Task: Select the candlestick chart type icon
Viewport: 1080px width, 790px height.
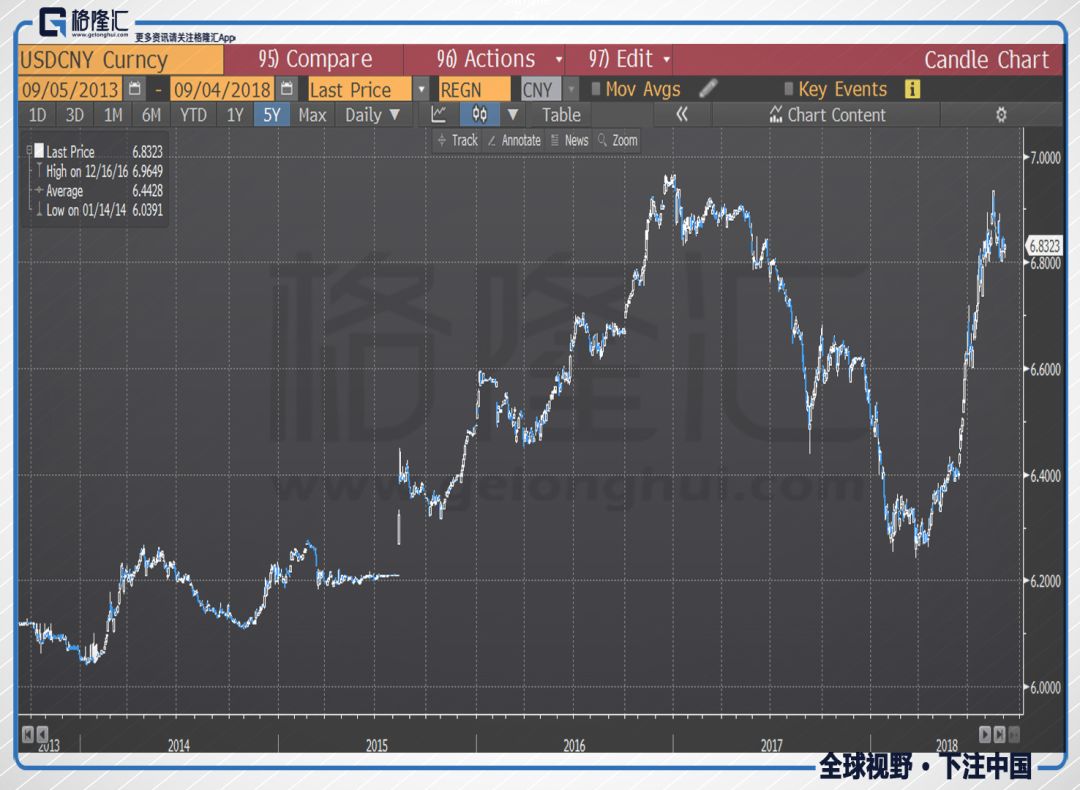Action: tap(480, 114)
